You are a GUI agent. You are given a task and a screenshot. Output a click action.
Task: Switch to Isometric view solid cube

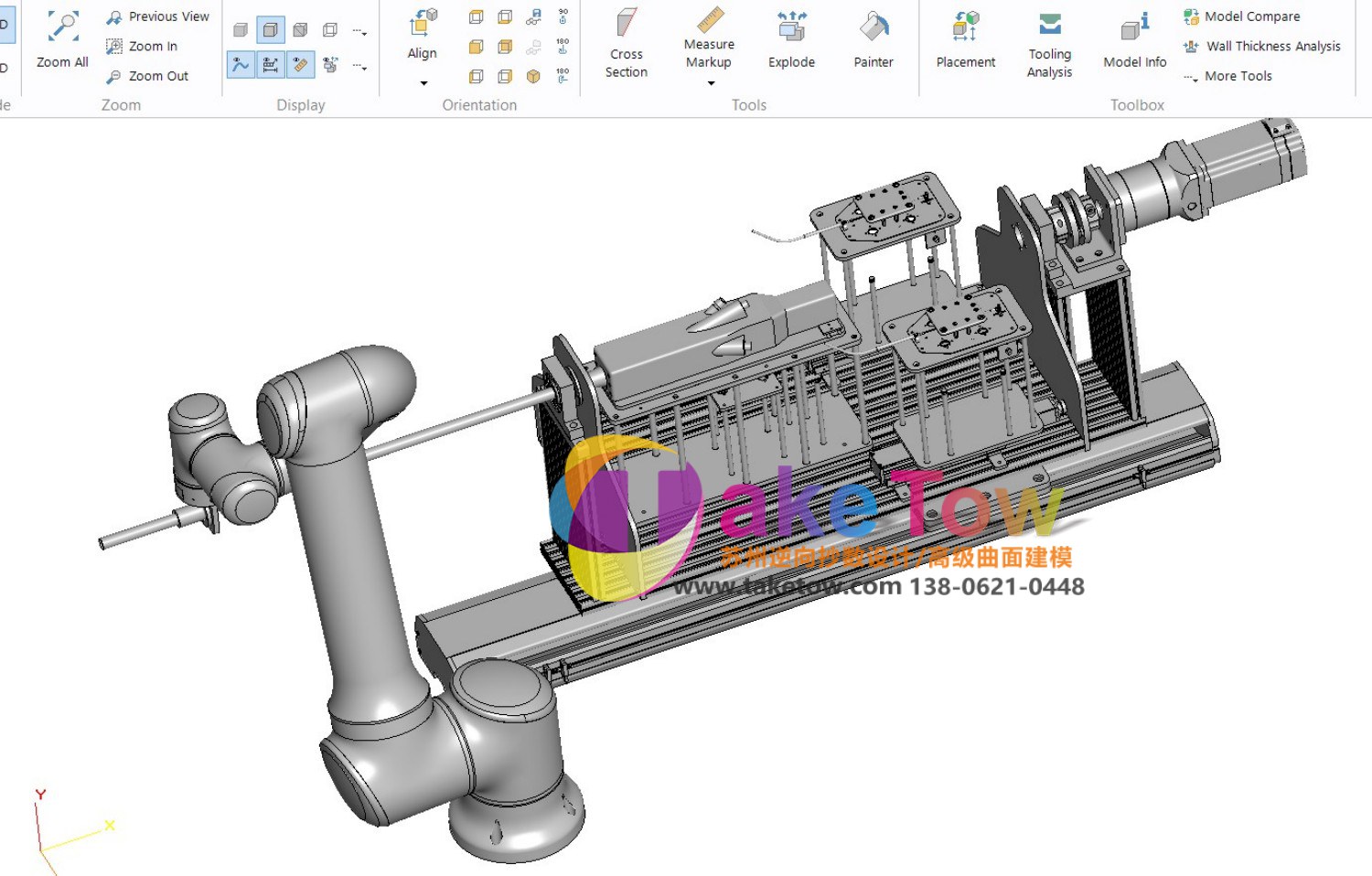click(x=534, y=76)
